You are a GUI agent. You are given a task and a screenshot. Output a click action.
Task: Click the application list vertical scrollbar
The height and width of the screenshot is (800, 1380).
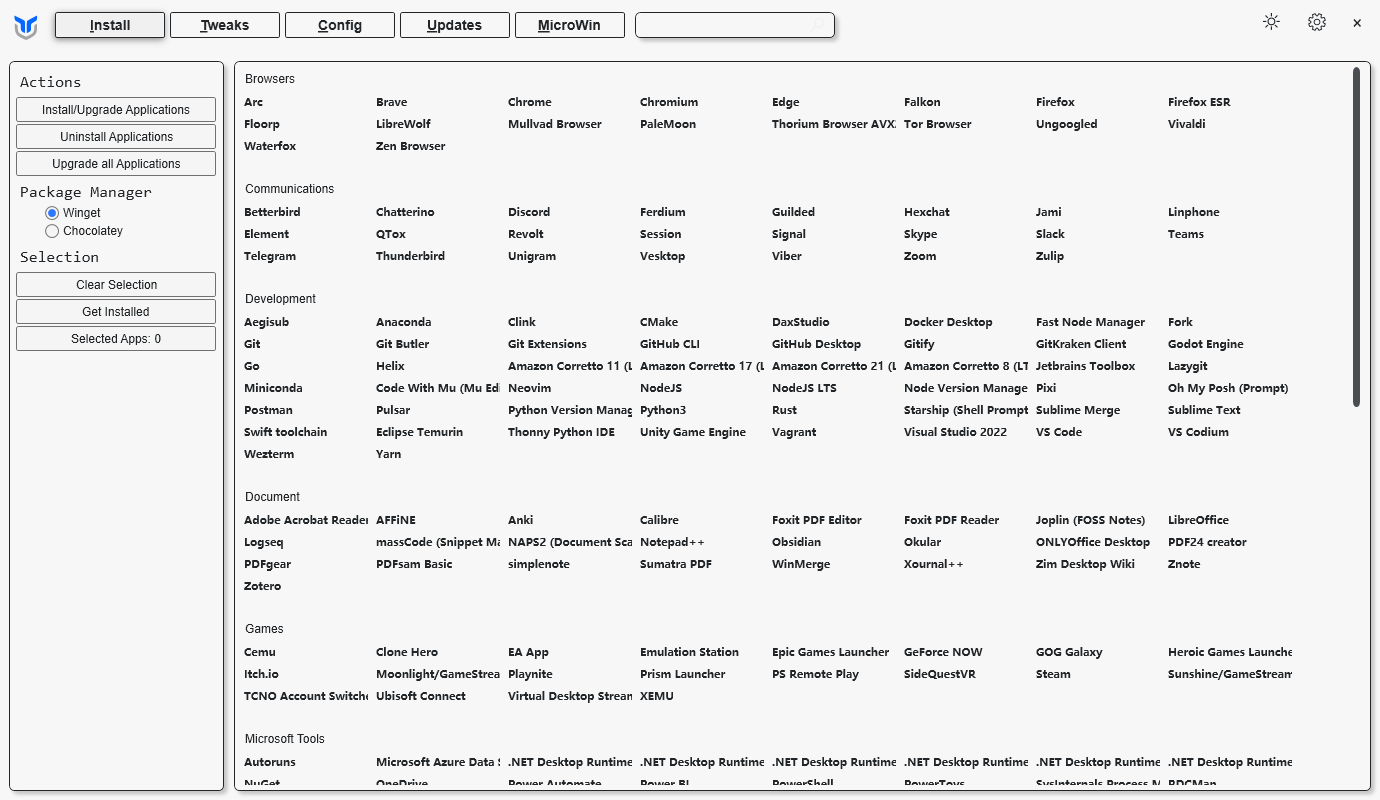(1356, 237)
